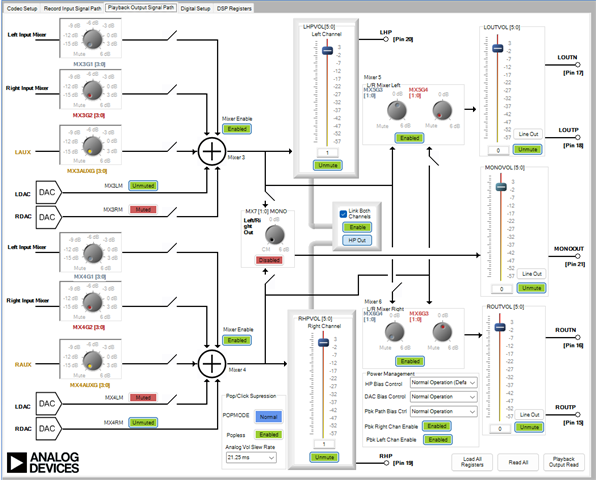This screenshot has width=596, height=480.
Task: Open Pbk Path Bias Ctrl dropdown
Action: pos(444,412)
